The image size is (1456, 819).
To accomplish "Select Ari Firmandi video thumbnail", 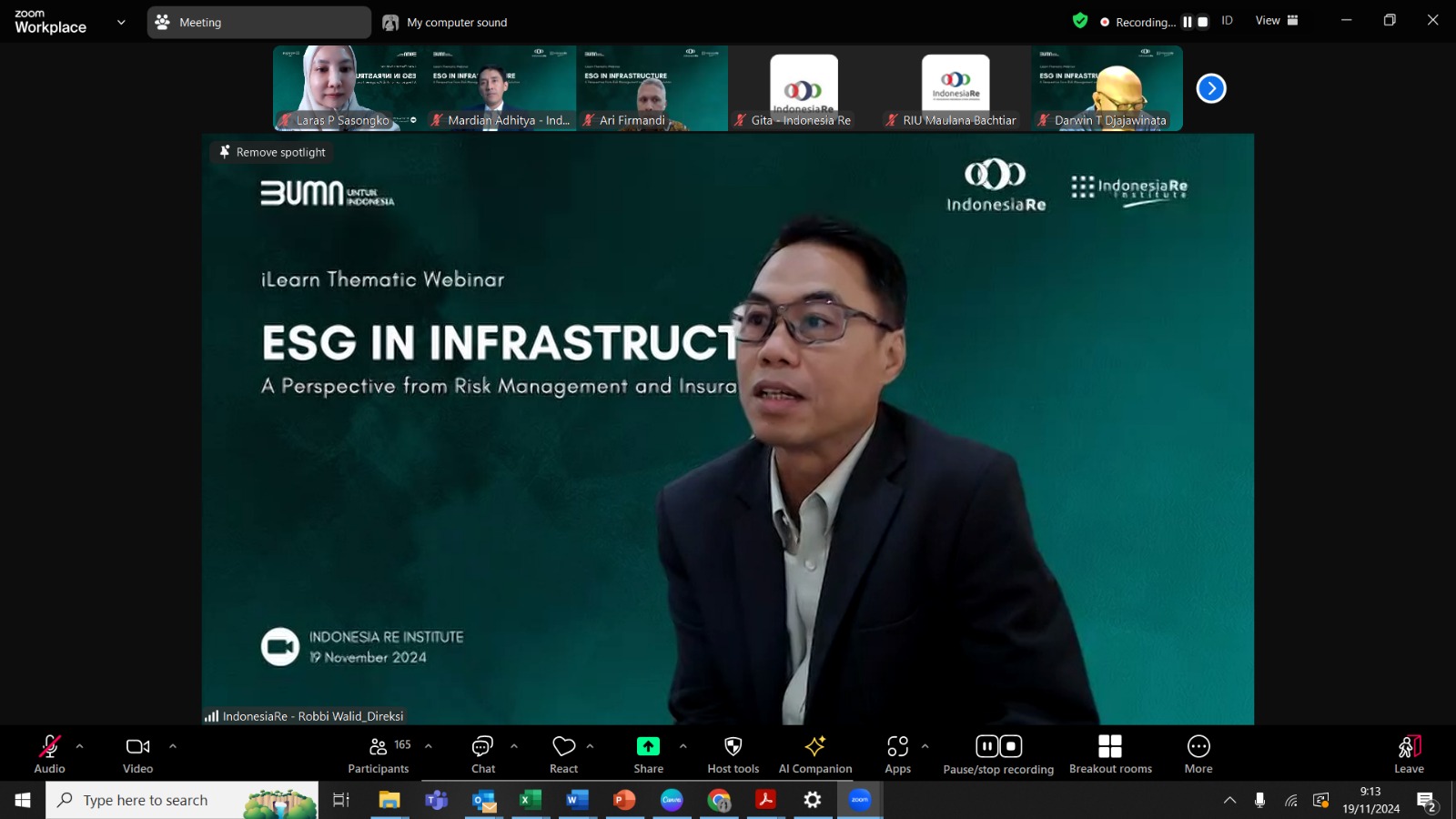I will [652, 88].
